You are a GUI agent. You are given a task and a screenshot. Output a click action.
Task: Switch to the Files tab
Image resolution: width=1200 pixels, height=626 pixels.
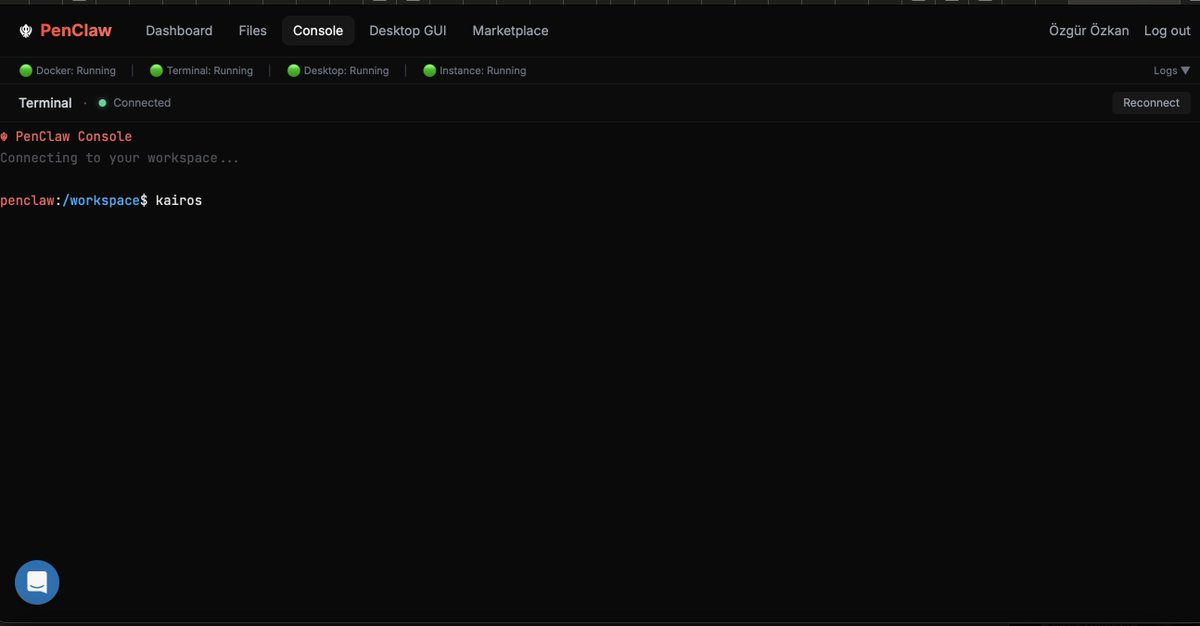click(253, 31)
